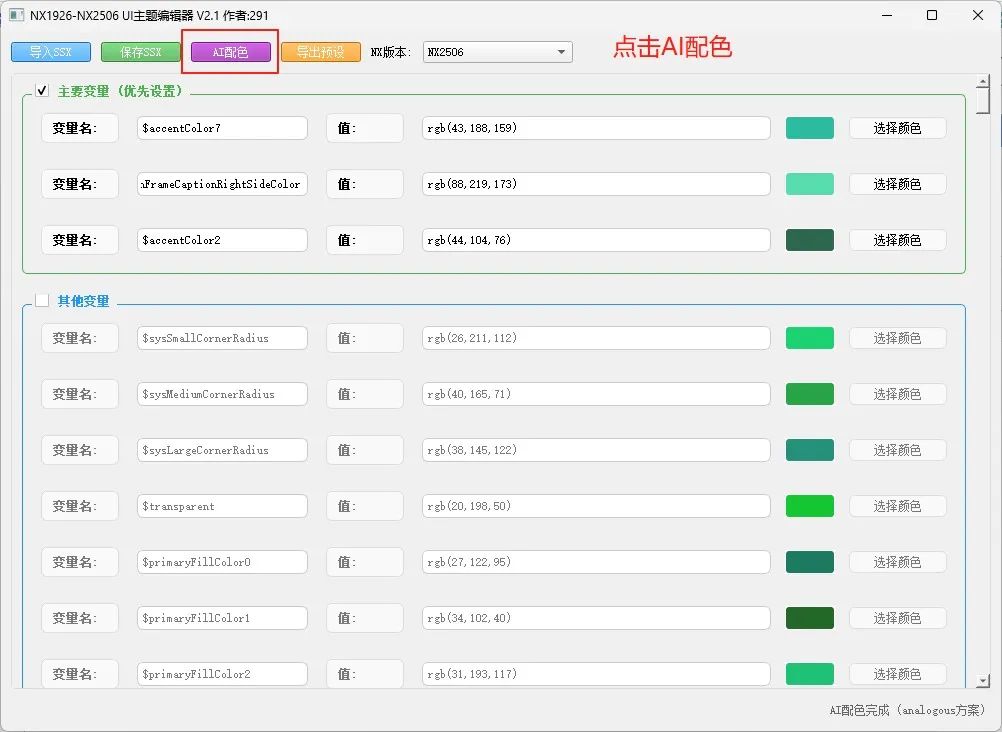Screen dimensions: 1002x732
Task: Toggle the 主要变量 (优先设置) checkbox
Action: [42, 90]
